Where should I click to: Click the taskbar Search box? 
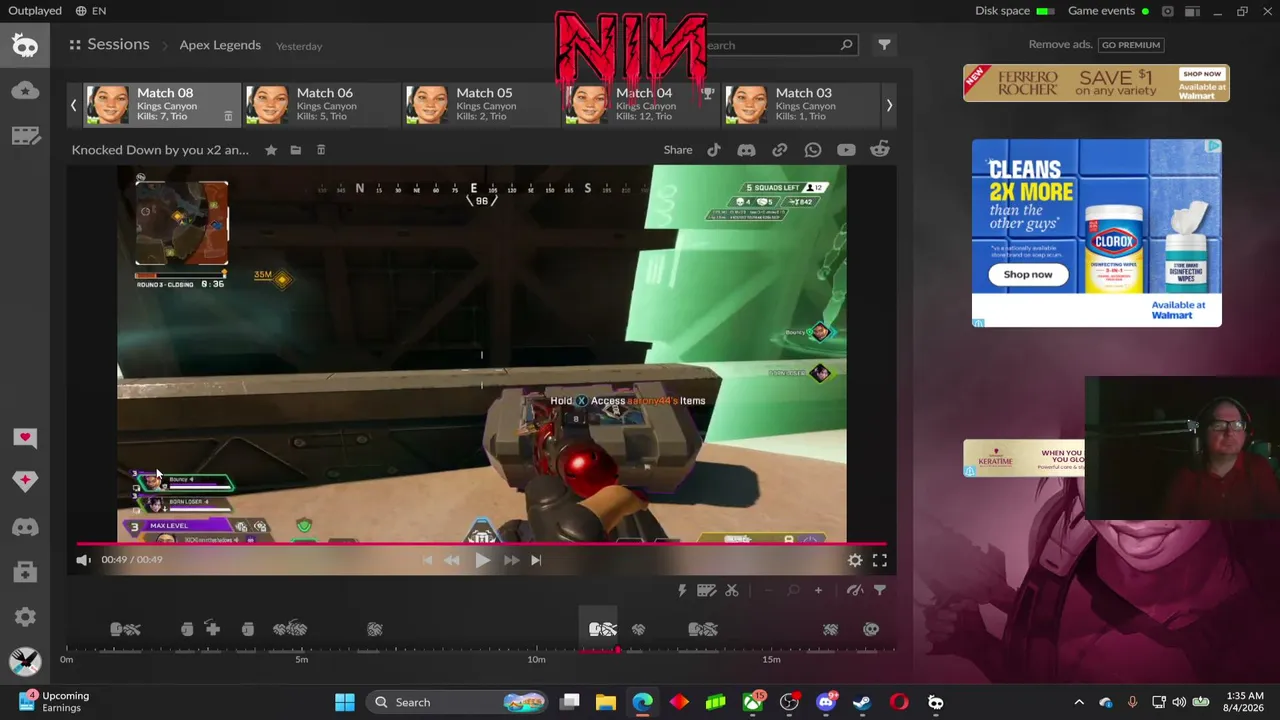[457, 702]
